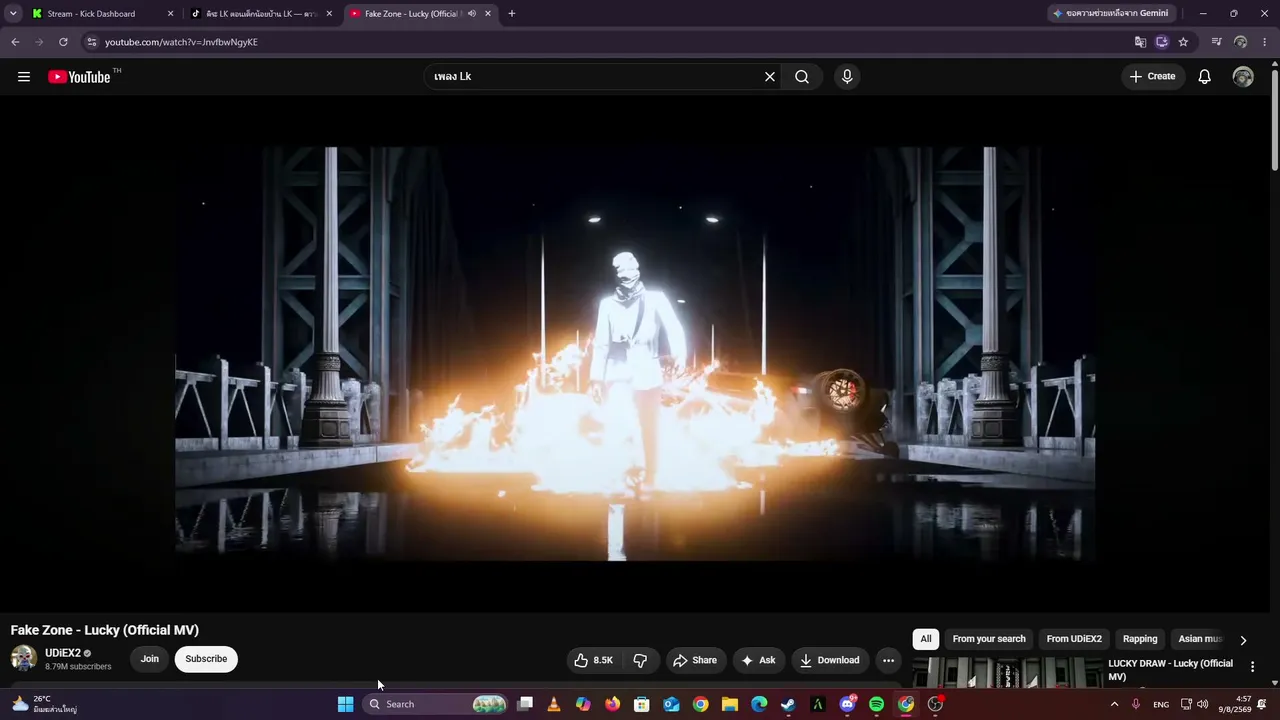Show hidden system tray icons
The height and width of the screenshot is (720, 1280).
pos(1115,704)
